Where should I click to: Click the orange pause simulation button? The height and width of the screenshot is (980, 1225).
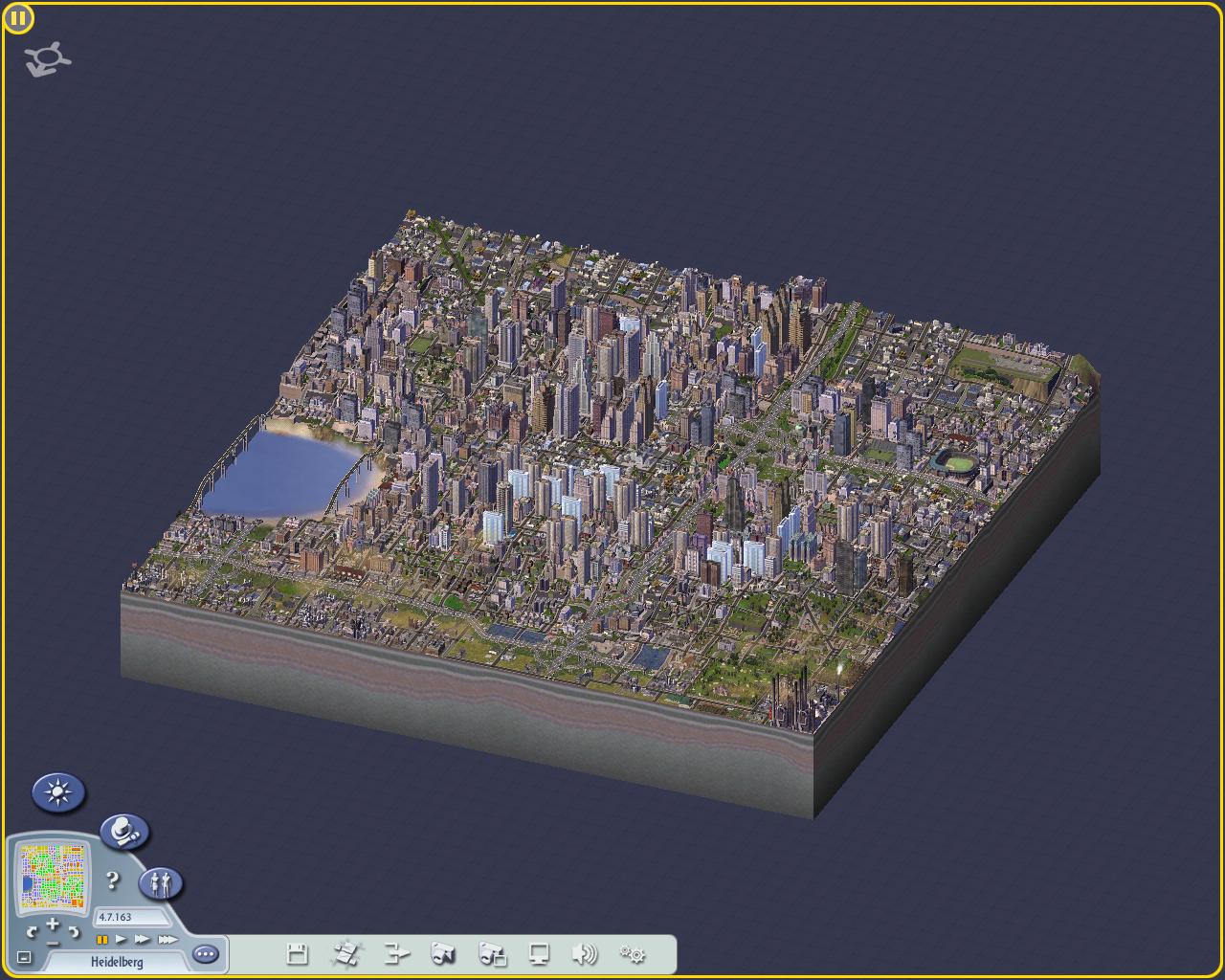click(101, 940)
